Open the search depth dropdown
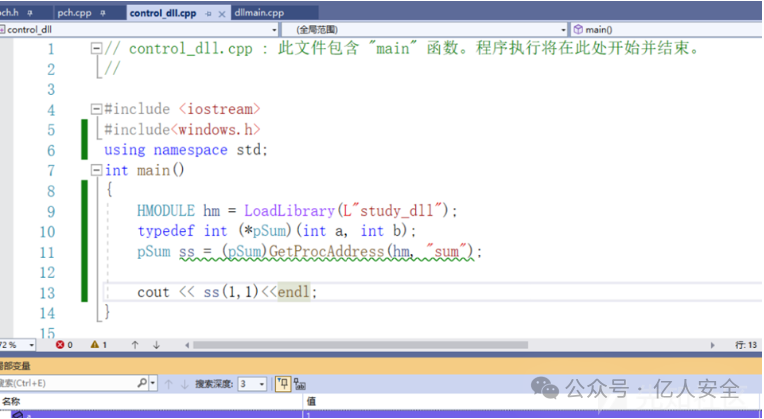Image resolution: width=764 pixels, height=419 pixels. click(x=262, y=383)
